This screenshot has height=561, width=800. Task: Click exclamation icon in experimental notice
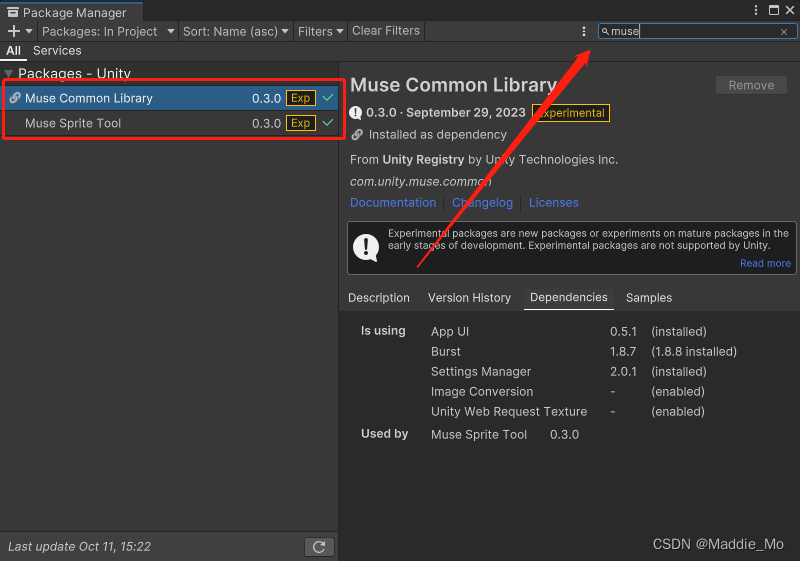(x=366, y=247)
